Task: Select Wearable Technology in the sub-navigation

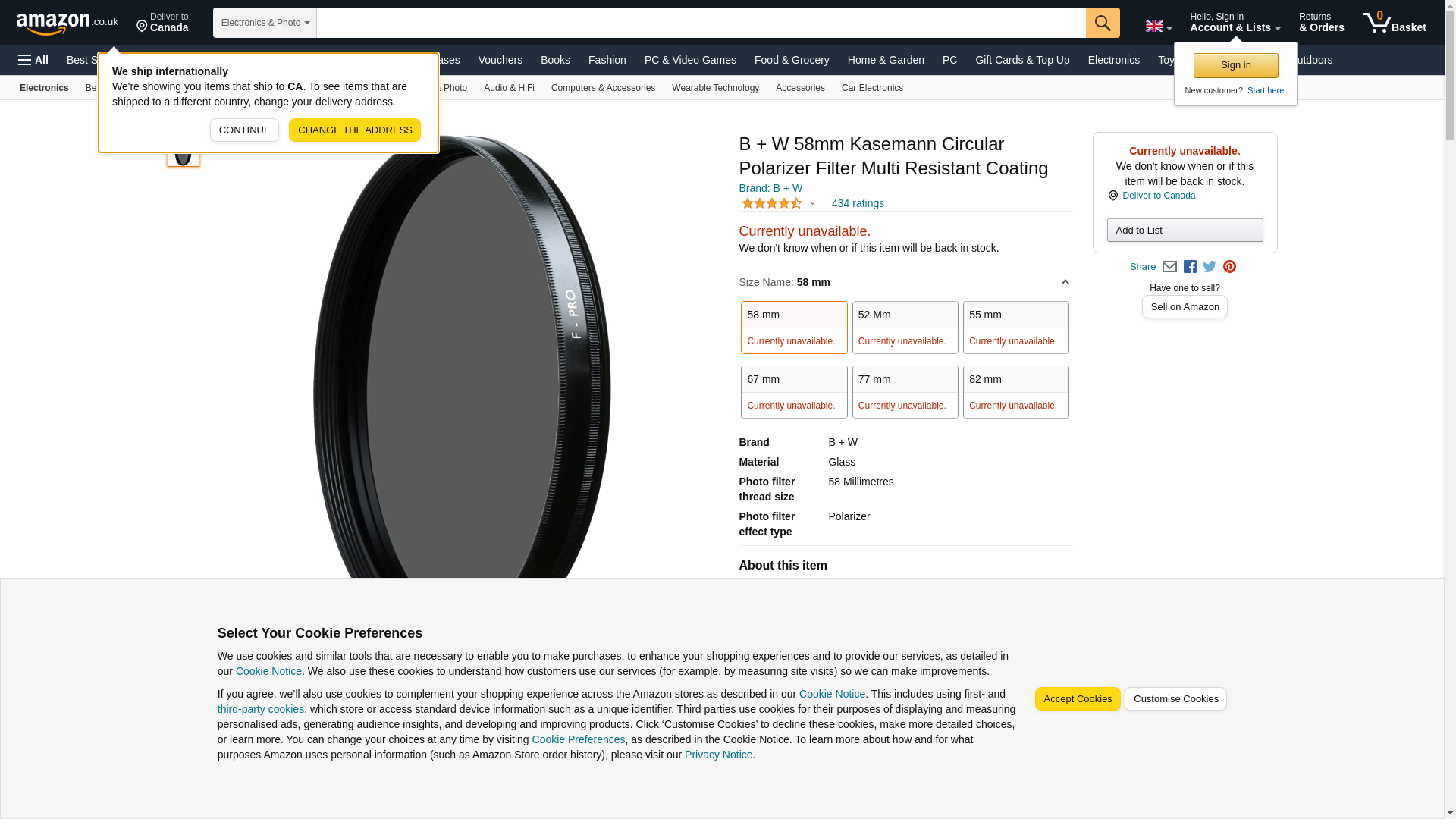Action: (x=715, y=88)
